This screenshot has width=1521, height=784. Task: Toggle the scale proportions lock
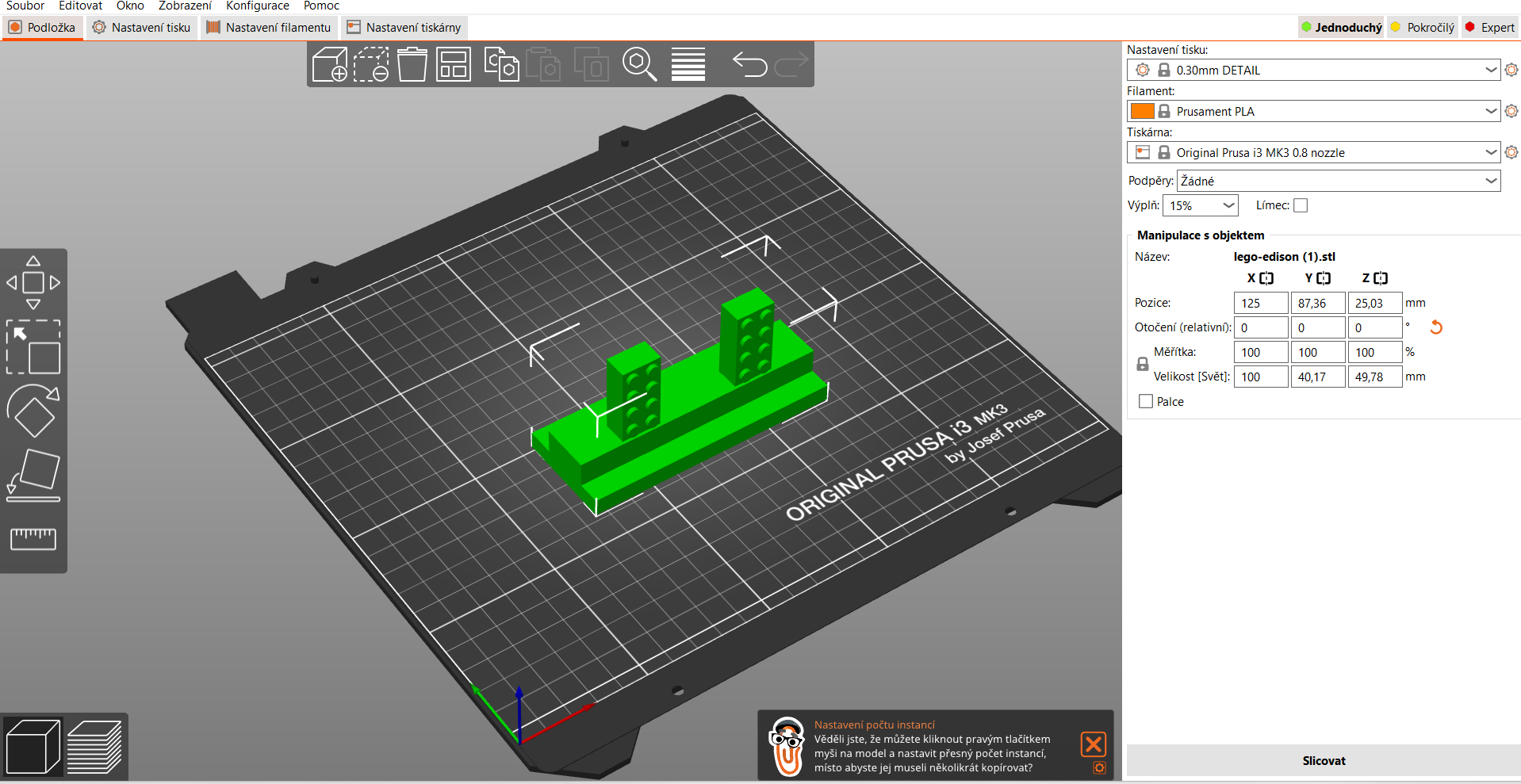pos(1142,364)
